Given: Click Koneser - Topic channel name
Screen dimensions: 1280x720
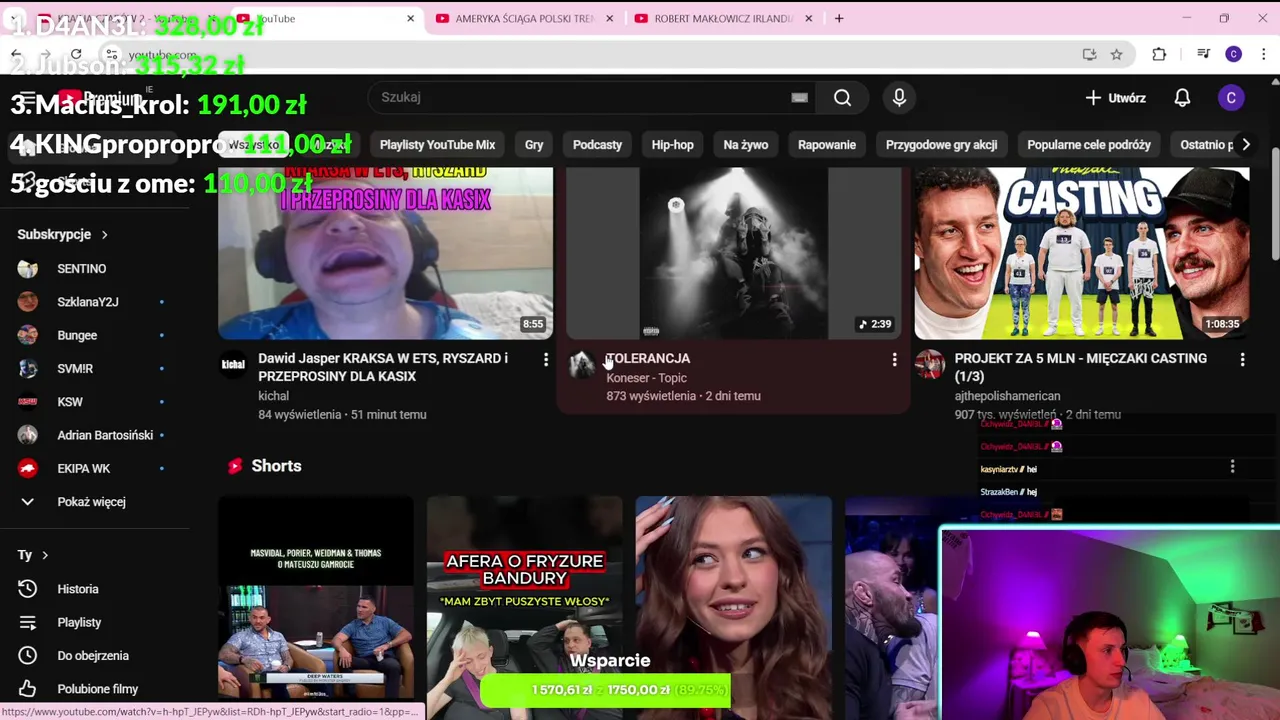Looking at the screenshot, I should pyautogui.click(x=646, y=378).
